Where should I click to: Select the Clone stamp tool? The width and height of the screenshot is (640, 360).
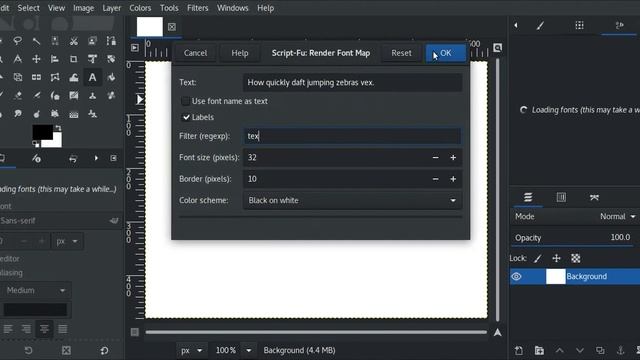click(92, 96)
